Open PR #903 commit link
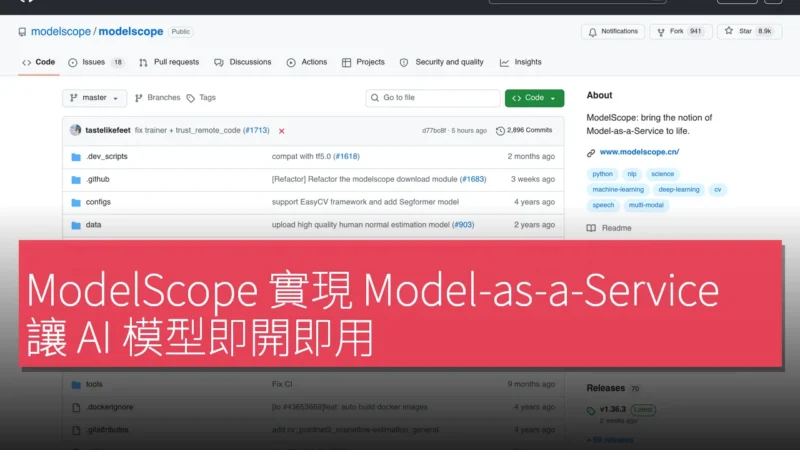Screen dimensions: 800x450 (463, 225)
